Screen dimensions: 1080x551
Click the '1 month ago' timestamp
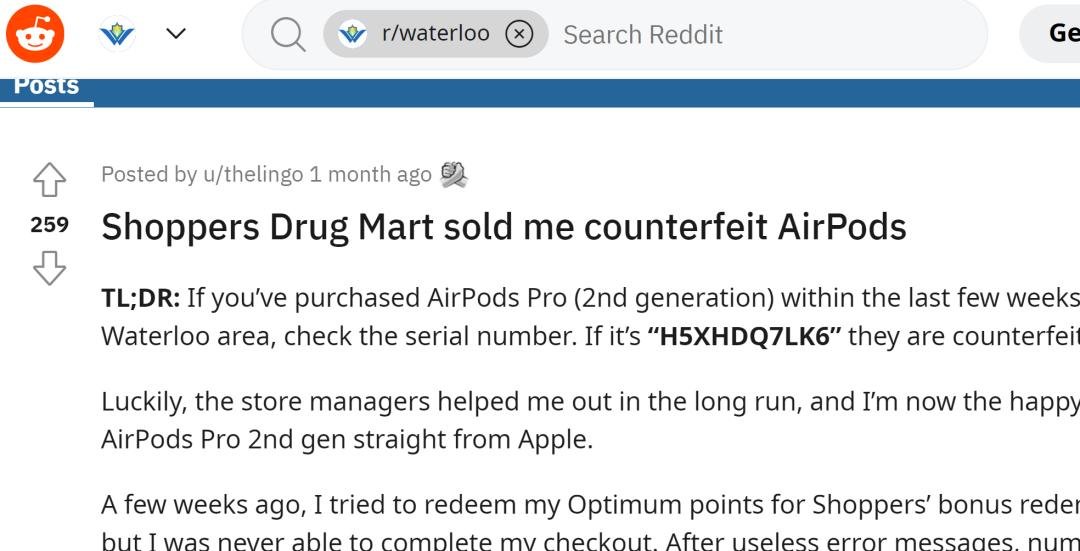point(370,174)
